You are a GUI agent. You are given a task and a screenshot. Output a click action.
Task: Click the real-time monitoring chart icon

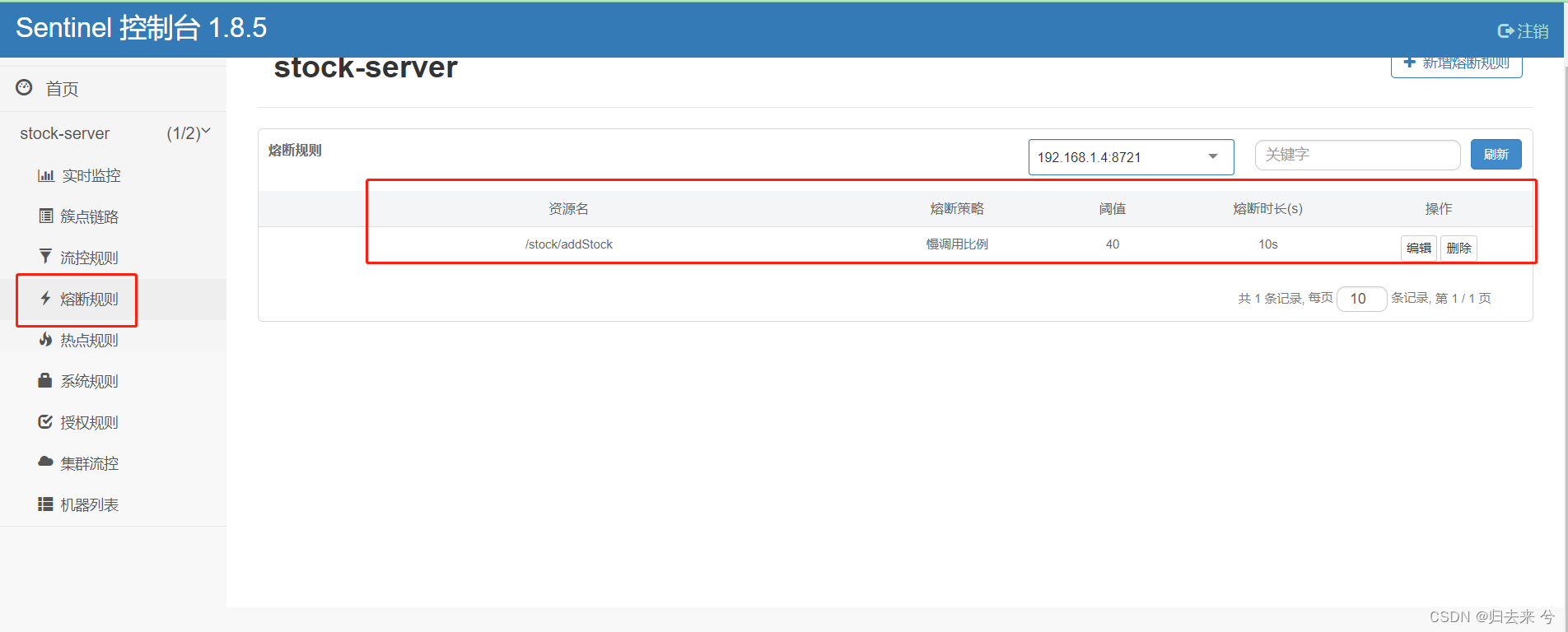tap(46, 175)
